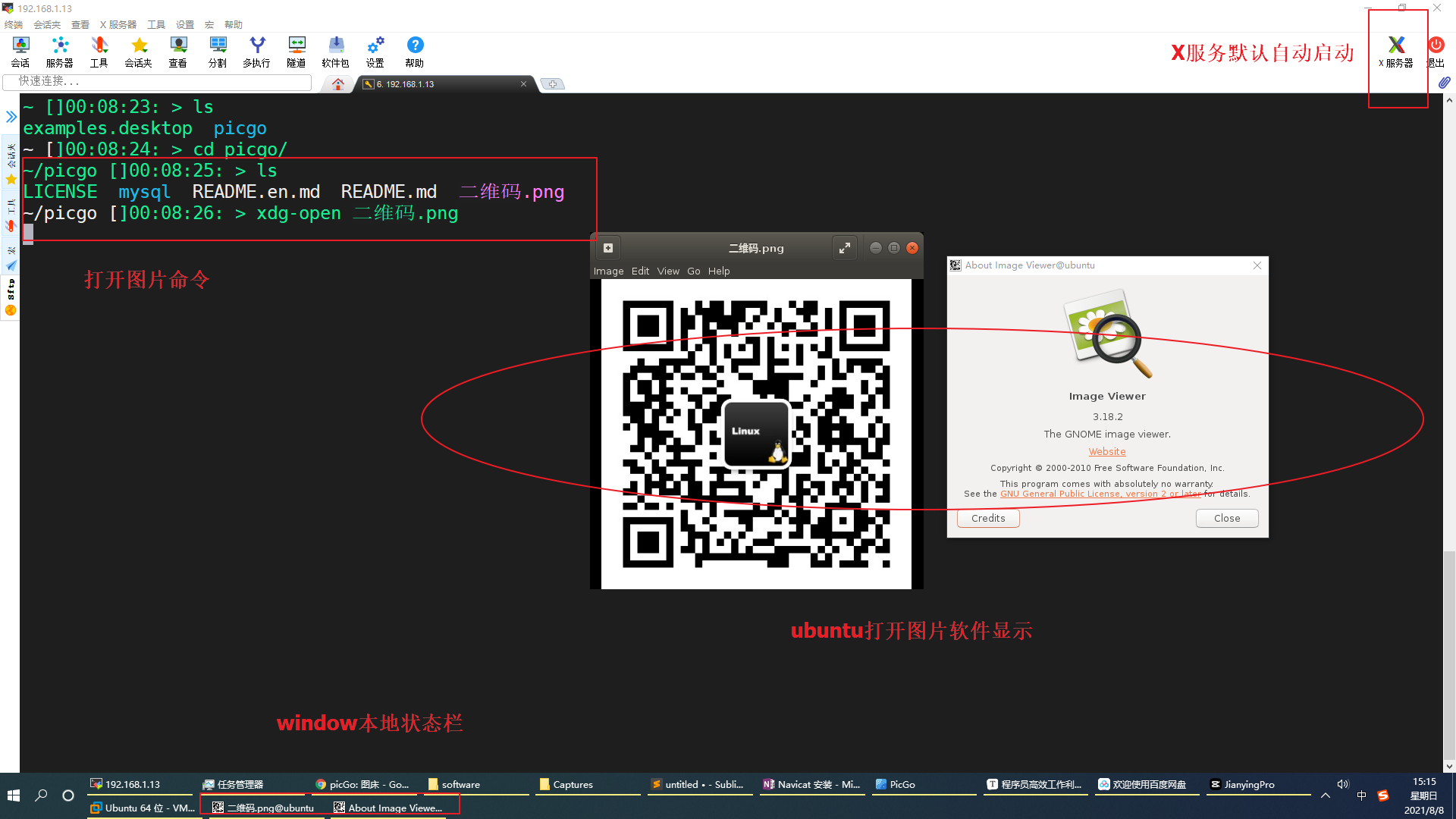The width and height of the screenshot is (1456, 819).
Task: Open the Sftp sidebar tab
Action: (x=11, y=297)
